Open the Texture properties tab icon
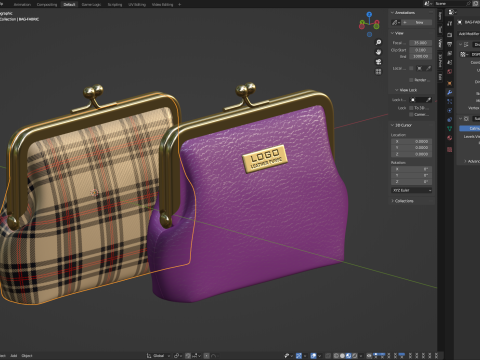Image resolution: width=480 pixels, height=360 pixels. point(450,149)
